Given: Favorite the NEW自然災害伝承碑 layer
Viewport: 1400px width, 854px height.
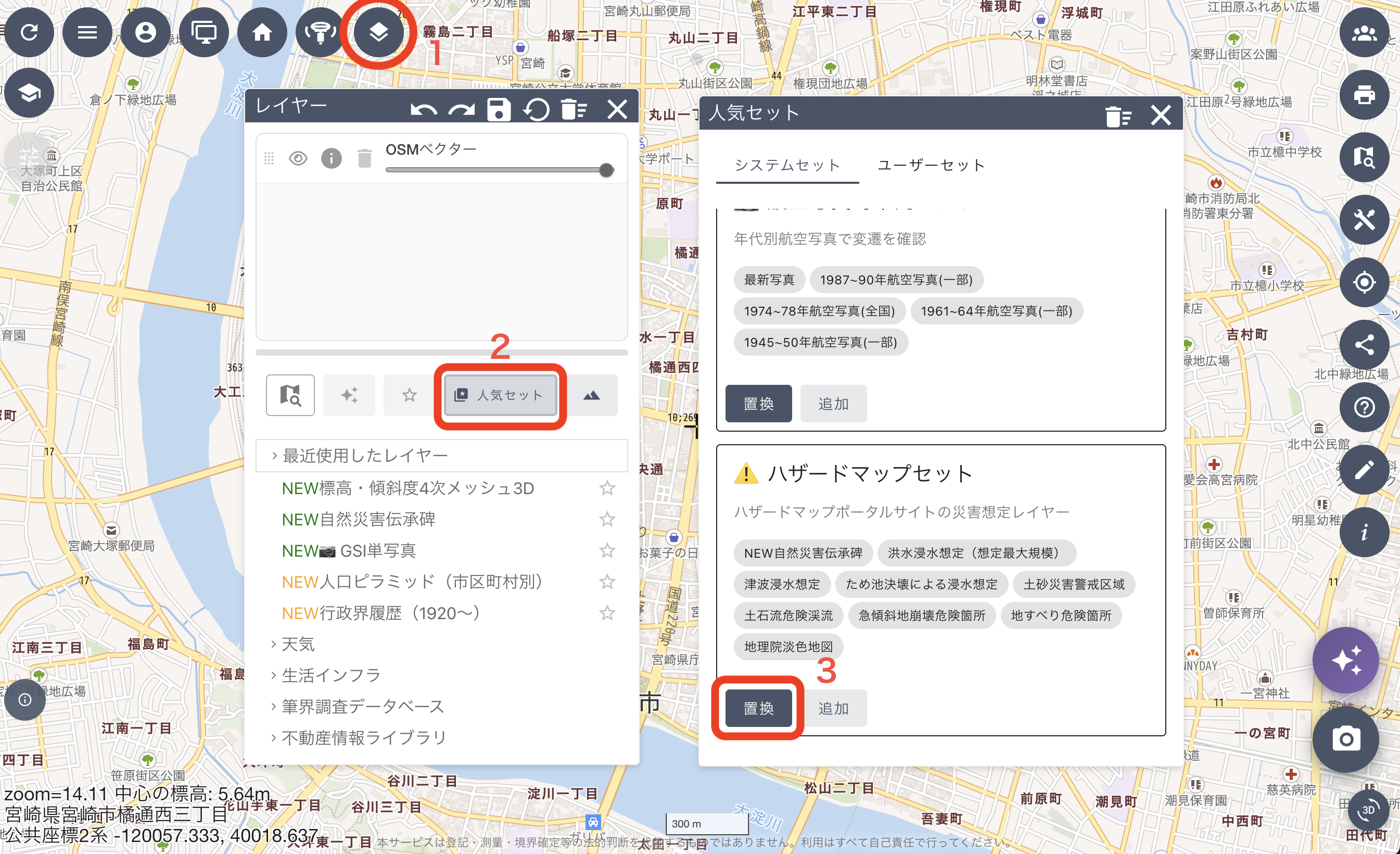Looking at the screenshot, I should (x=607, y=519).
